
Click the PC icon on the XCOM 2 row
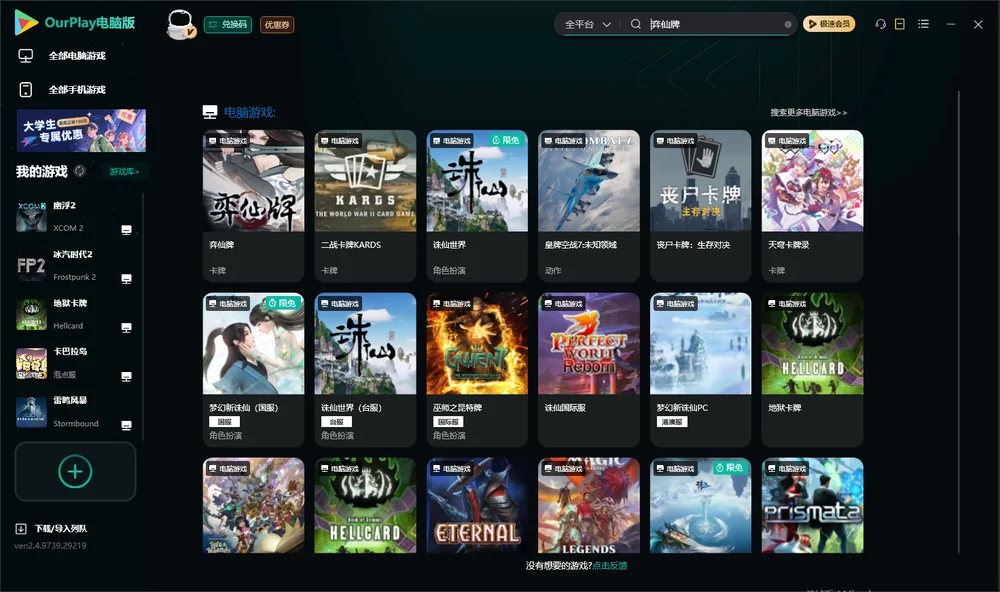[126, 230]
